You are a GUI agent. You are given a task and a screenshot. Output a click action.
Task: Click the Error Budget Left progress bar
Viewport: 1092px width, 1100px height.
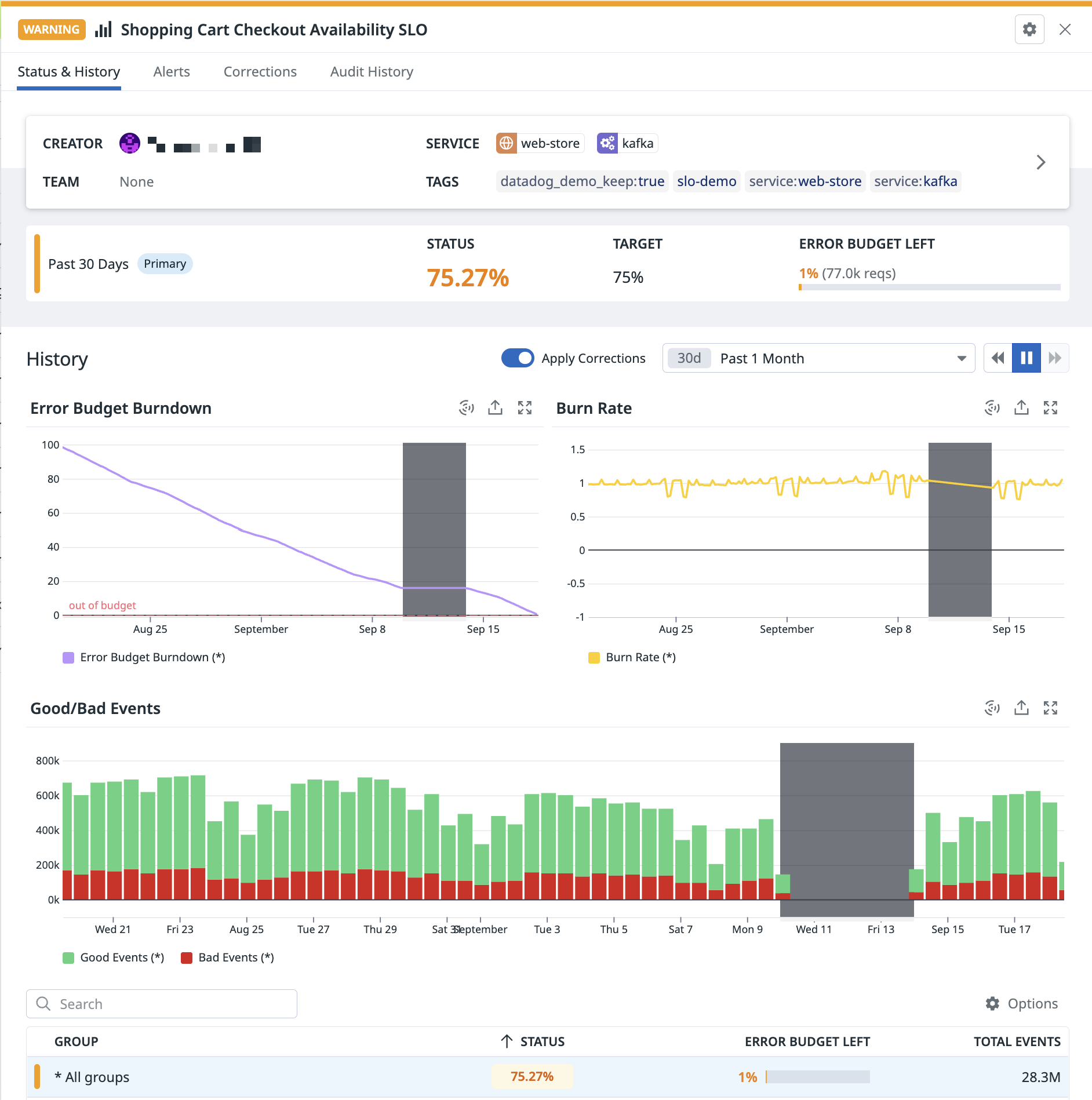pyautogui.click(x=929, y=287)
